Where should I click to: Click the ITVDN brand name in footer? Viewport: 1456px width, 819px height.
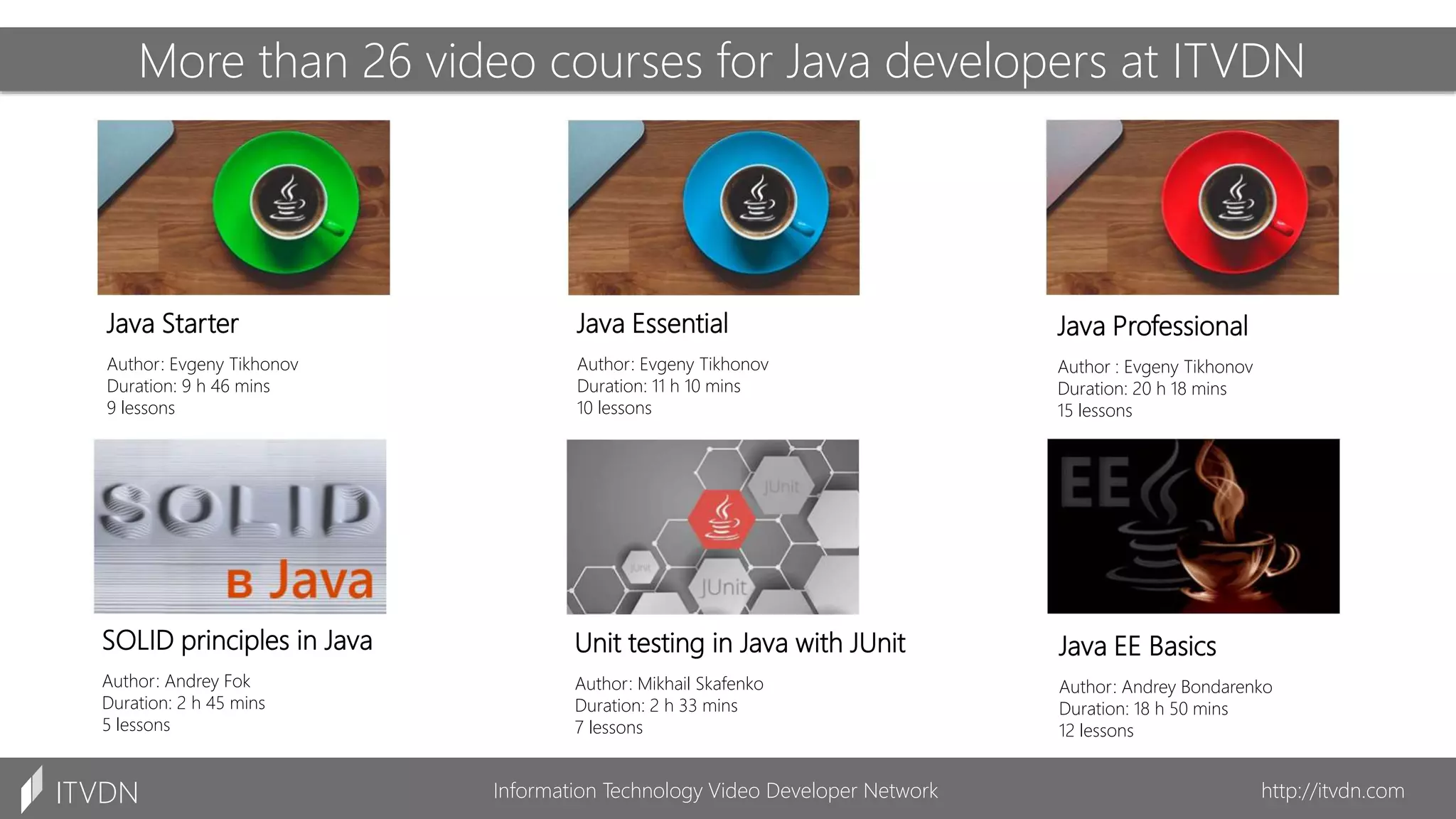[x=97, y=793]
